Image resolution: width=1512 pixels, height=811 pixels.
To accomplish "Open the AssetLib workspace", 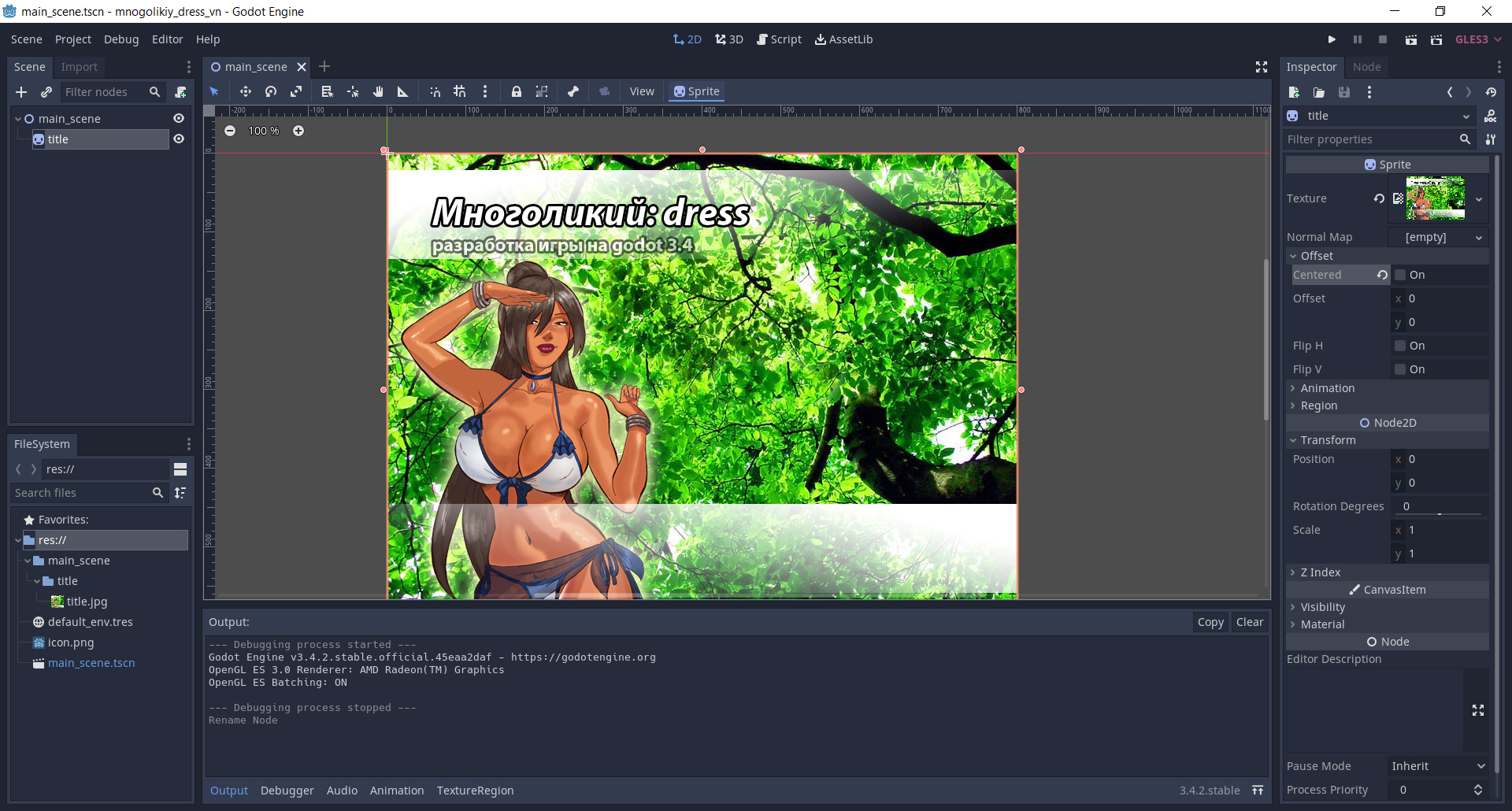I will point(843,39).
